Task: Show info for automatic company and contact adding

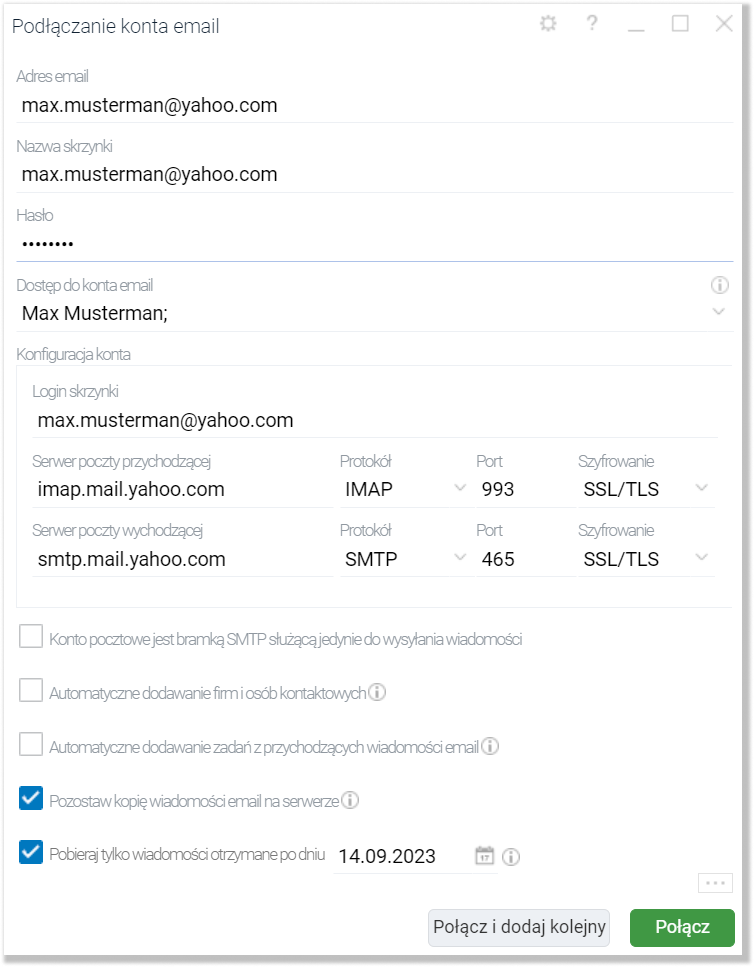Action: (378, 692)
